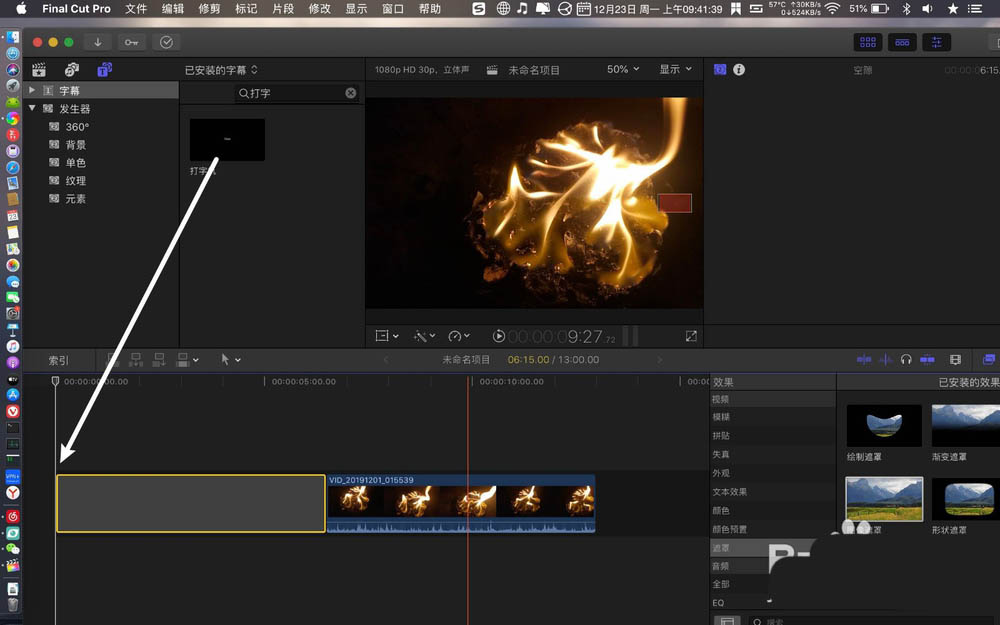
Task: Open the 50% viewer zoom dropdown
Action: click(x=622, y=70)
